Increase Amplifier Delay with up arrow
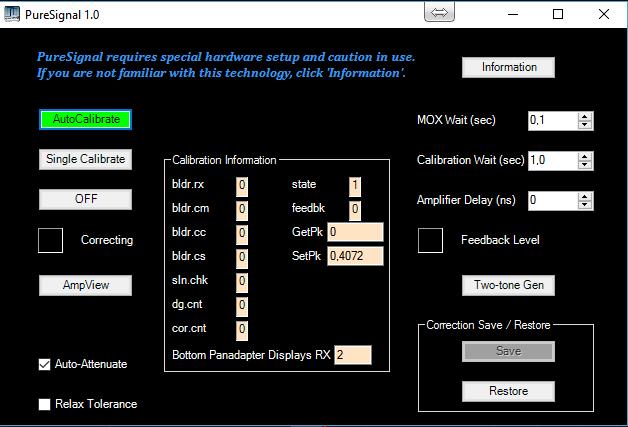The height and width of the screenshot is (427, 628). [x=585, y=197]
